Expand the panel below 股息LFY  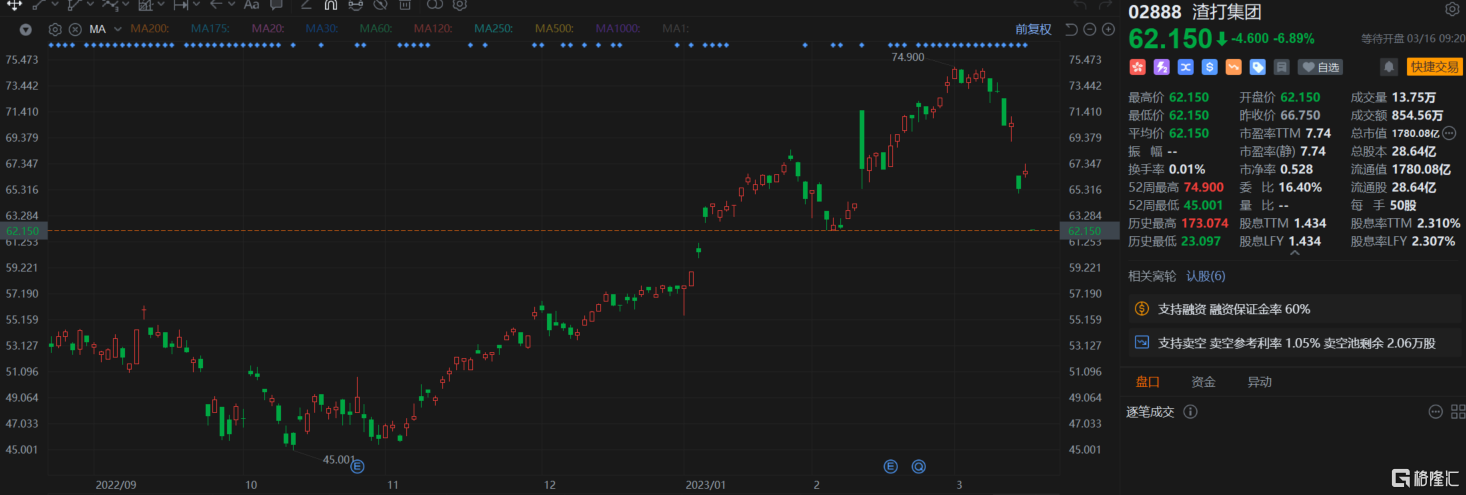click(1294, 254)
